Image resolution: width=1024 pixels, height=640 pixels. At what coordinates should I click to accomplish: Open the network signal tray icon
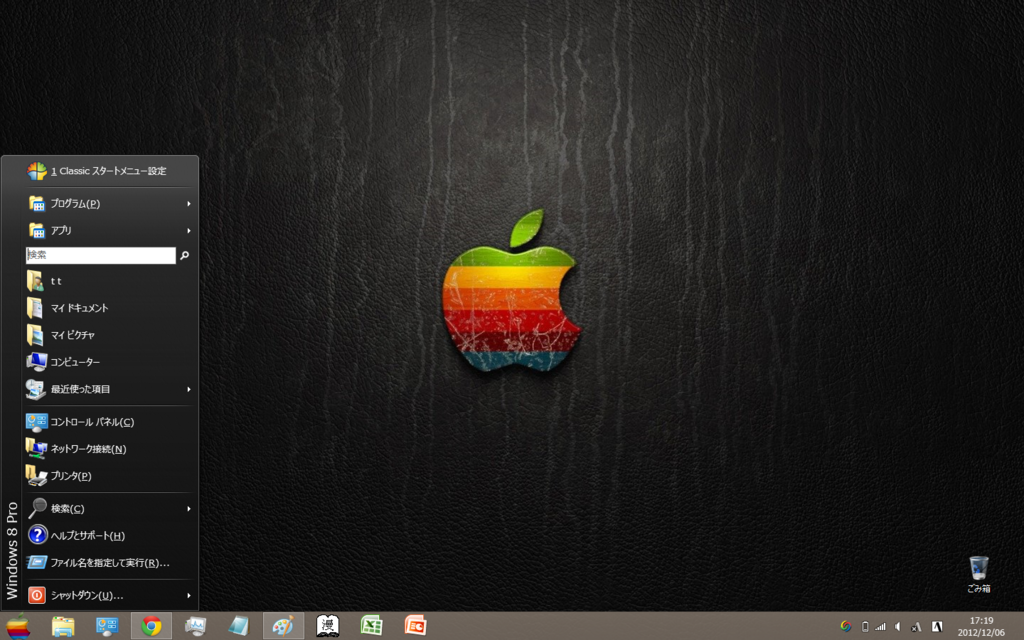tap(880, 626)
